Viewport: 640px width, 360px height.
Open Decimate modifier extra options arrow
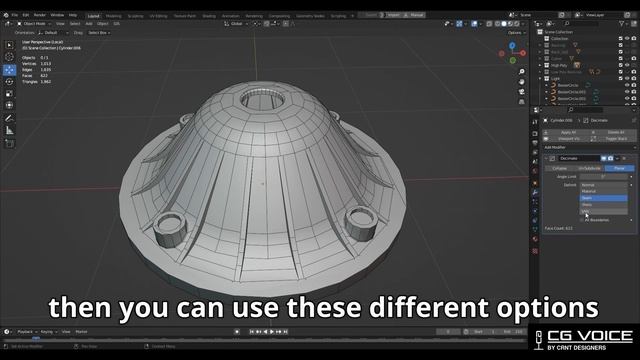point(618,158)
